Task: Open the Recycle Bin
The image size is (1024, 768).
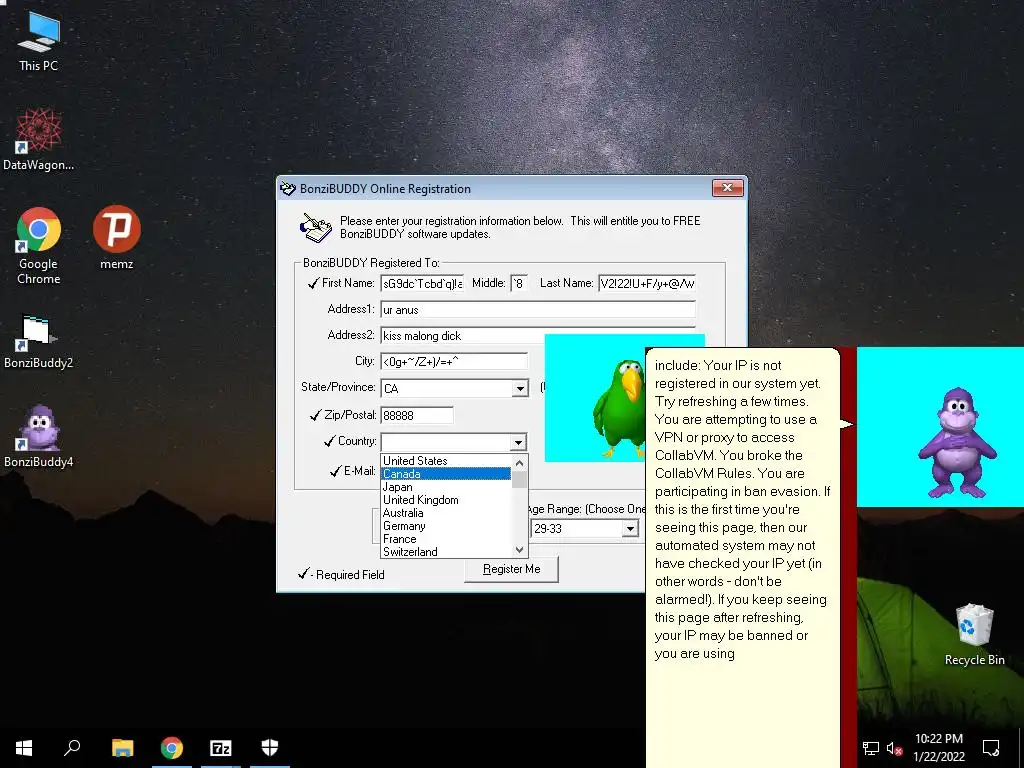Action: (x=974, y=635)
